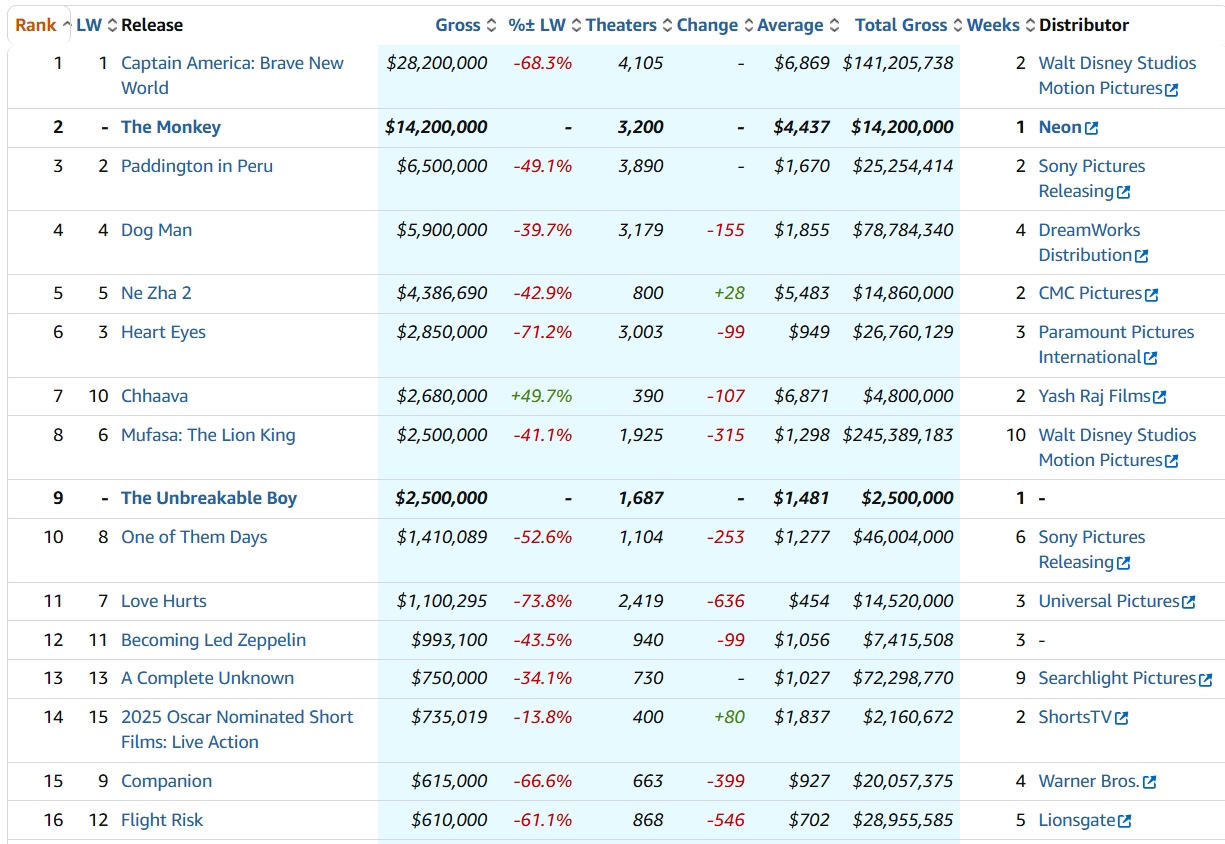
Task: Open the Companion release link
Action: pos(167,781)
